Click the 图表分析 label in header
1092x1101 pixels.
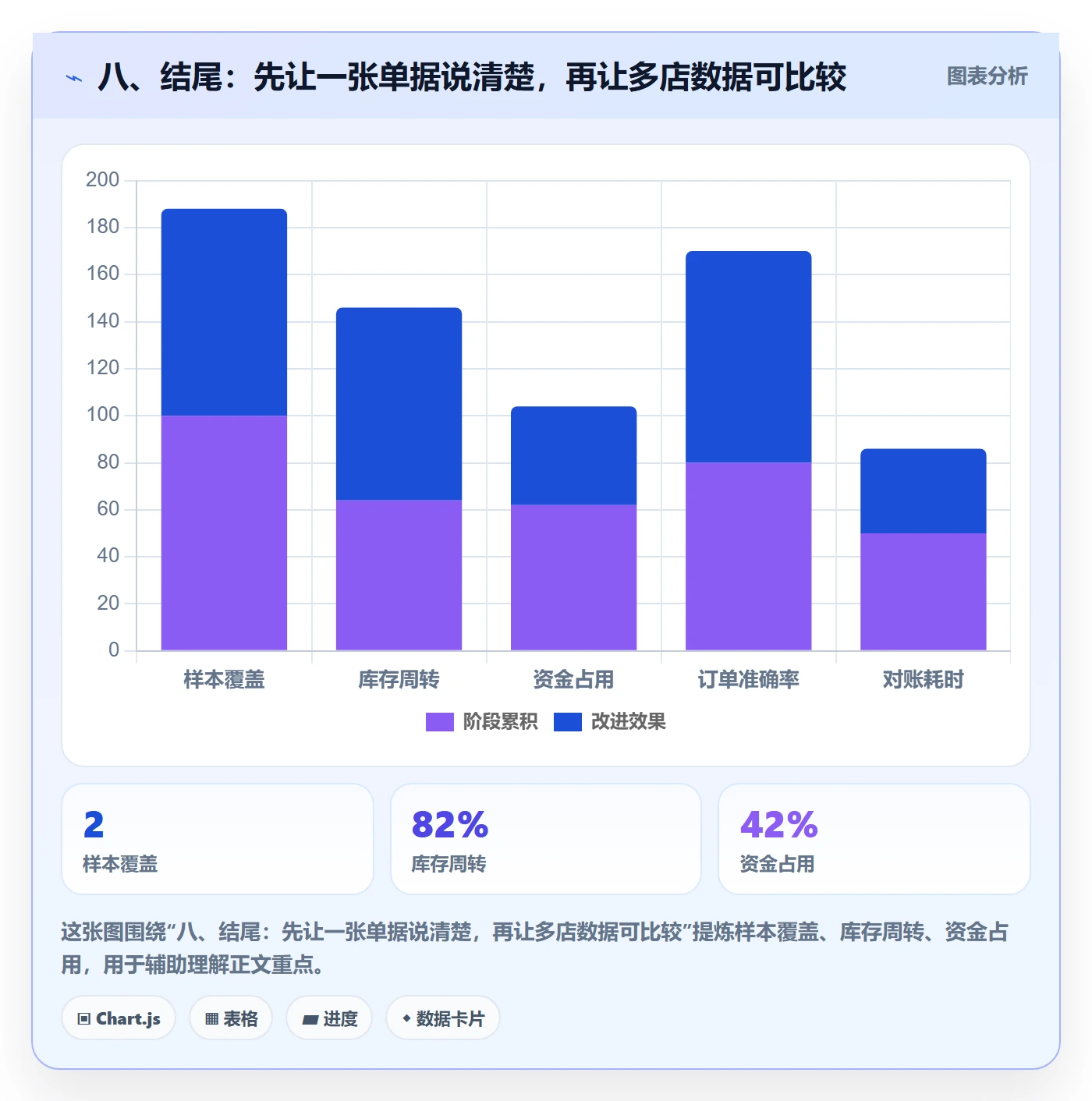click(987, 76)
